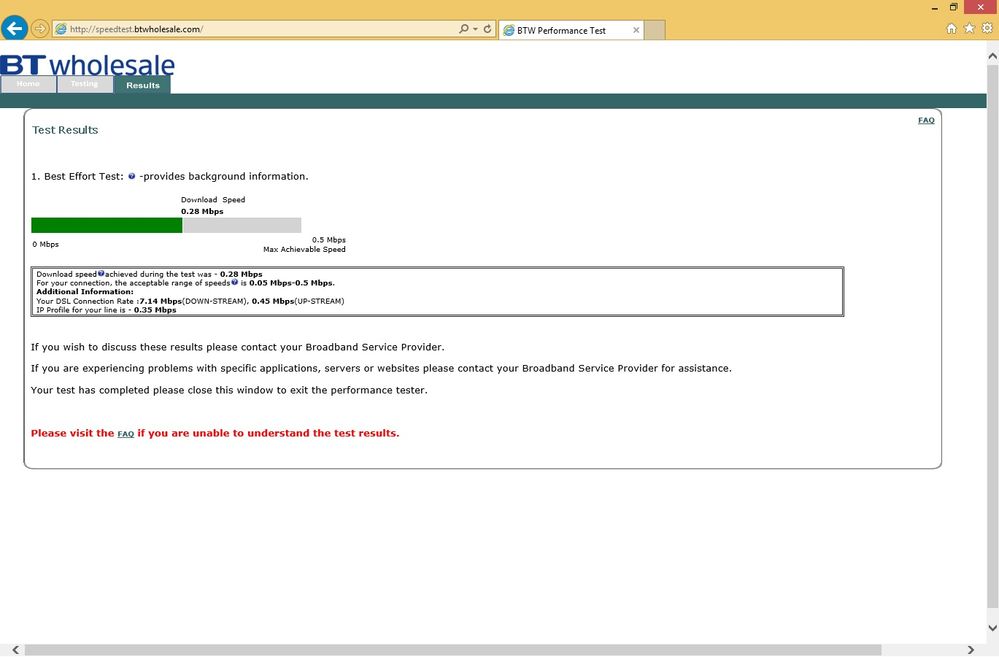Click the 'Max Achievable Speed' label
This screenshot has height=657, width=999.
coord(305,249)
